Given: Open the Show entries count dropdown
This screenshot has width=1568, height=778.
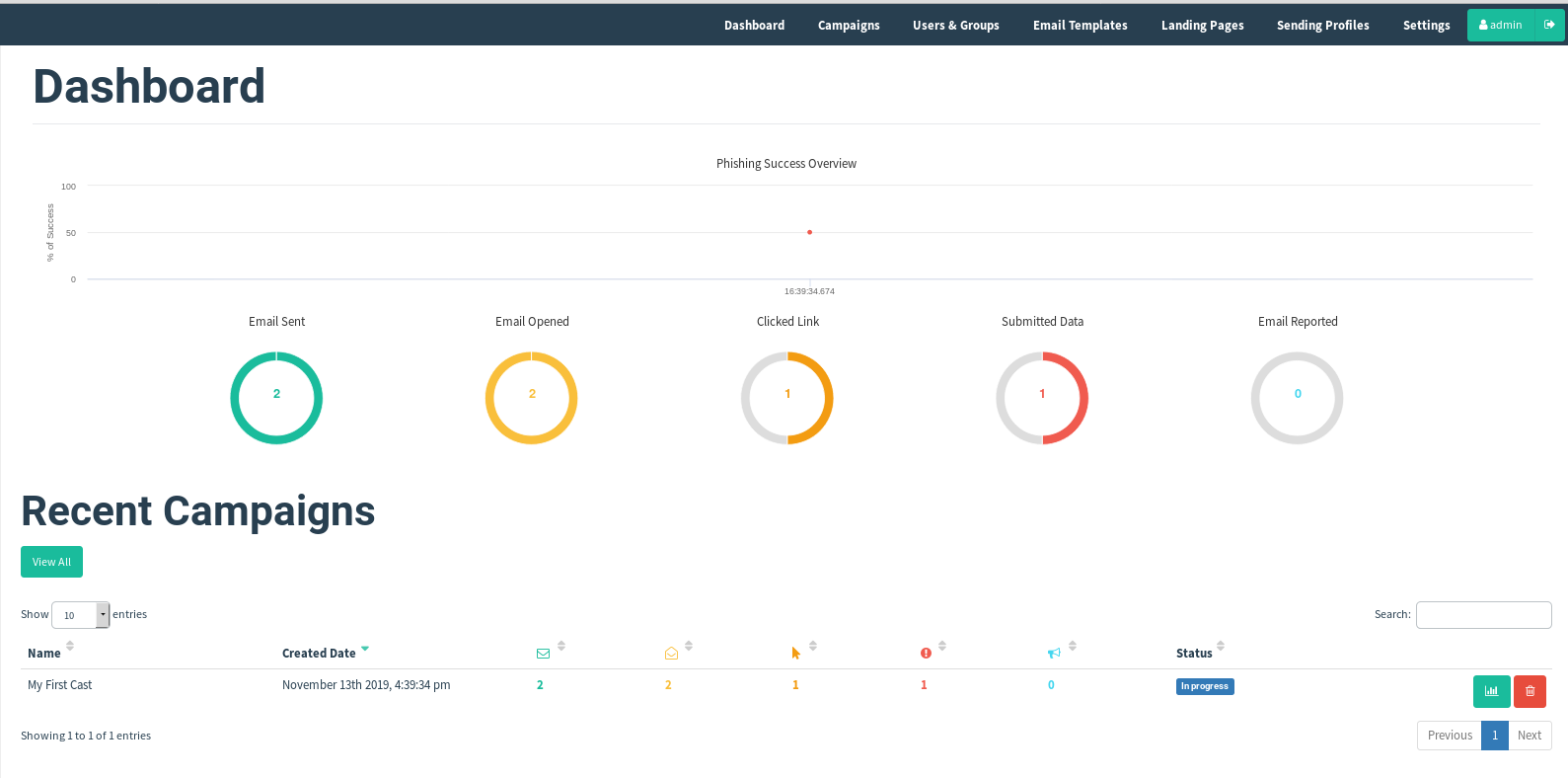Looking at the screenshot, I should coord(80,615).
